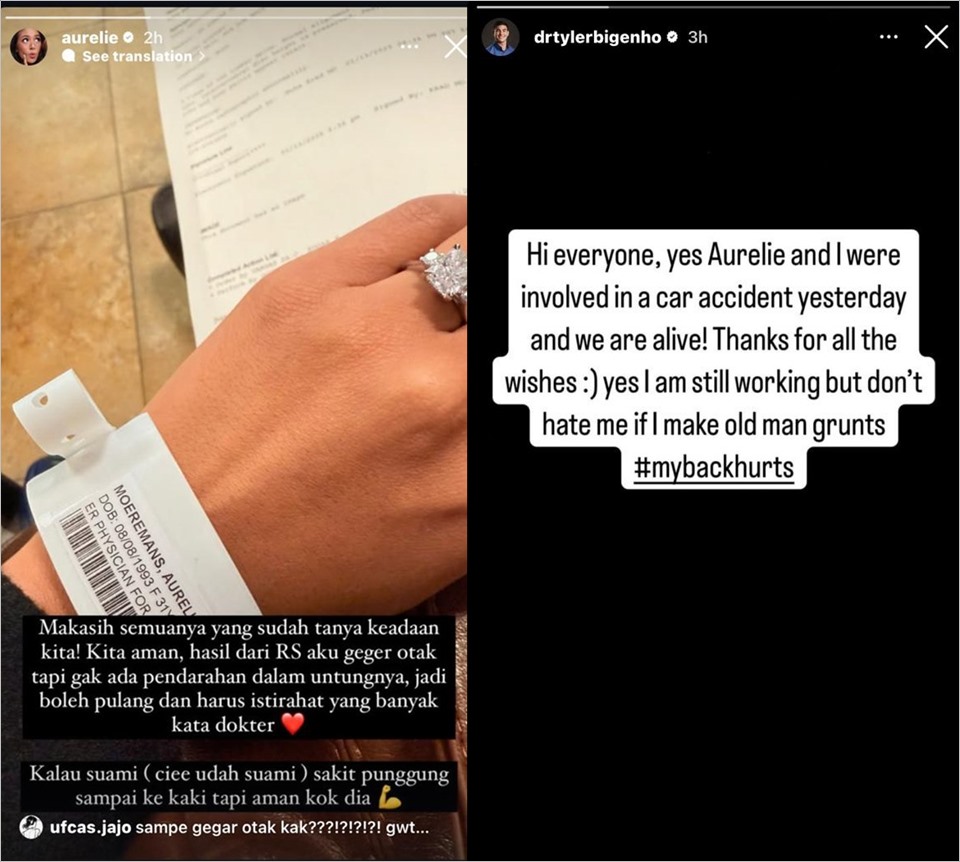Click ufcas.jajo commenter avatar
This screenshot has height=862, width=960.
pyautogui.click(x=31, y=828)
